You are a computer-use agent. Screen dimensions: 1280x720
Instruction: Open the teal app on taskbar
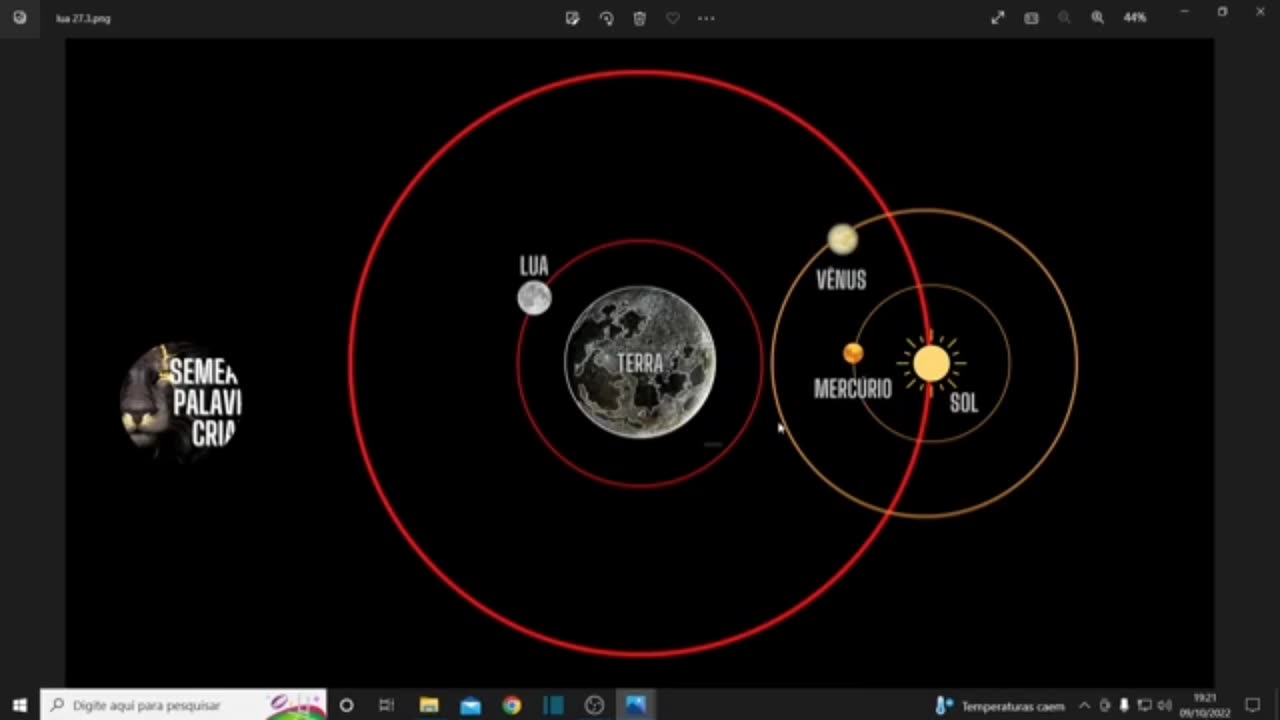coord(553,705)
